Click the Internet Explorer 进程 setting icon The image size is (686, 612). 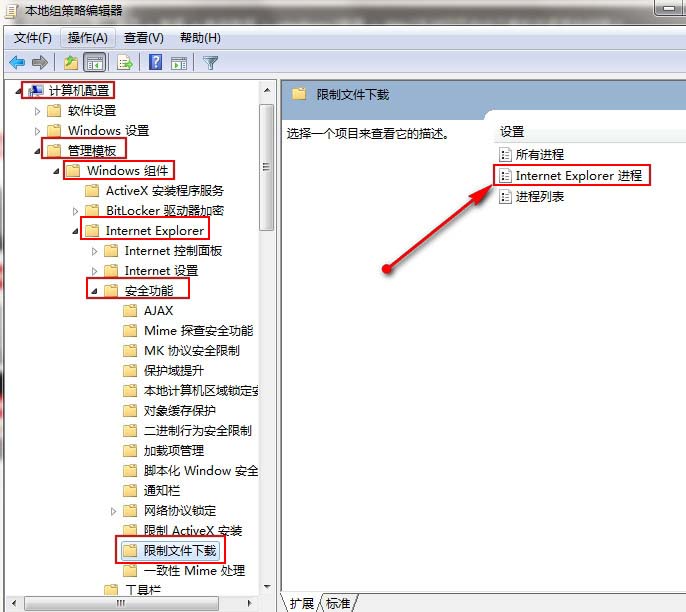click(505, 176)
